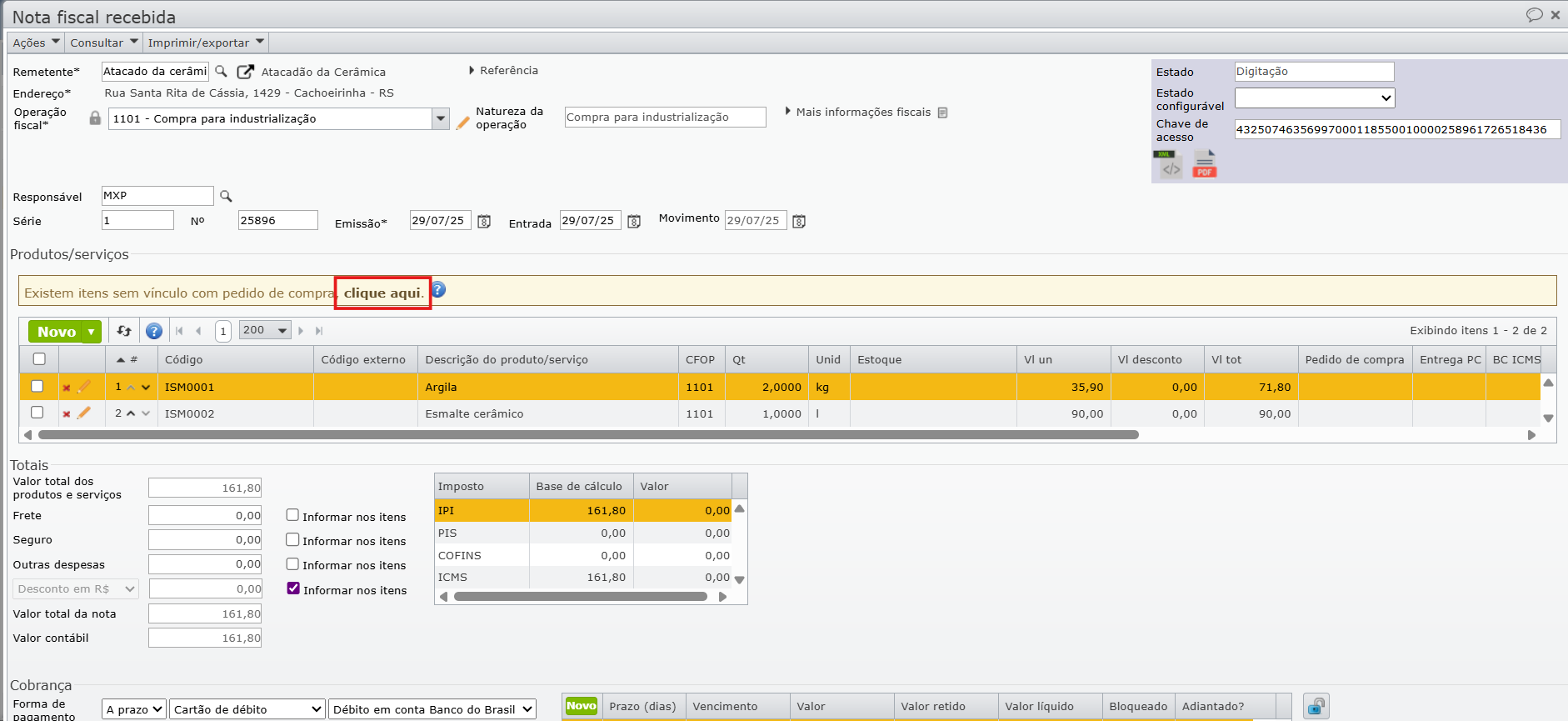Screen dimensions: 1568x721
Task: Select the ICMS tax row
Action: [x=582, y=577]
